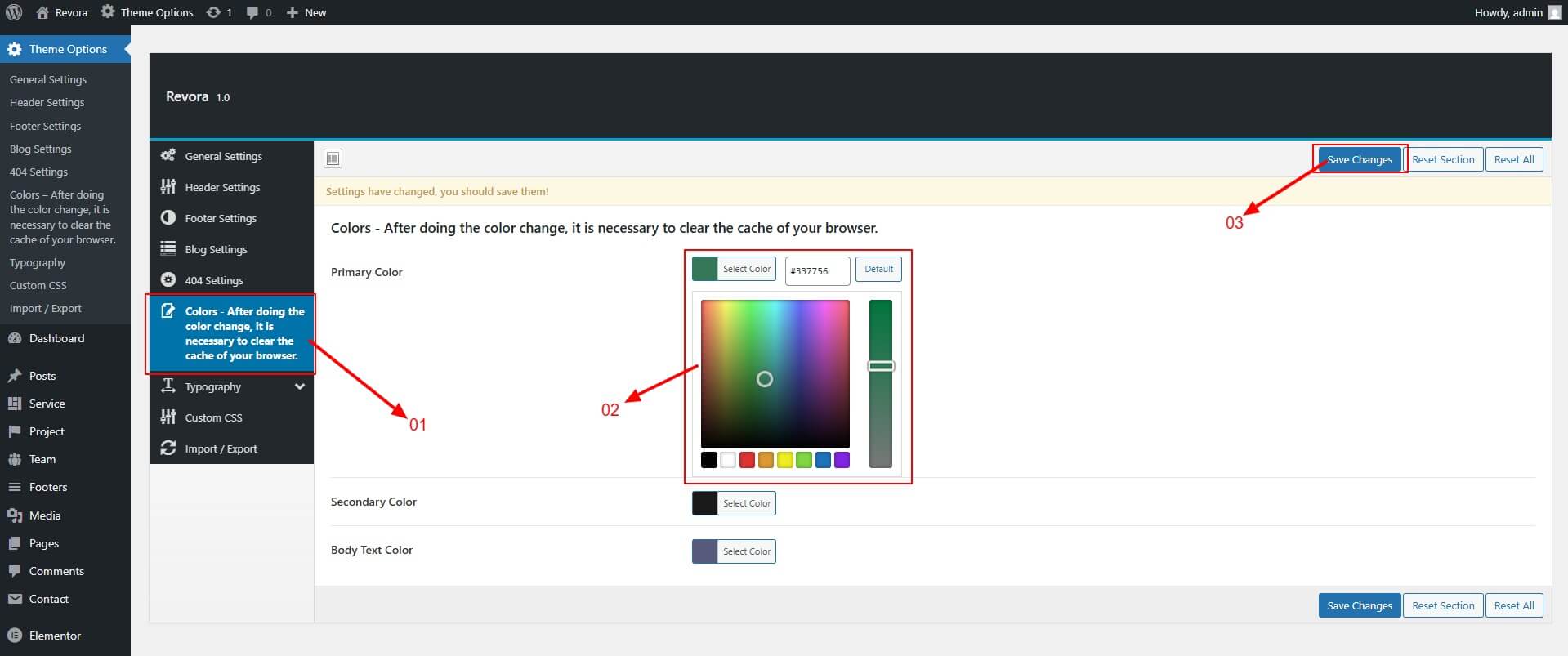Open the Revora site home icon
The image size is (1568, 656).
42,12
